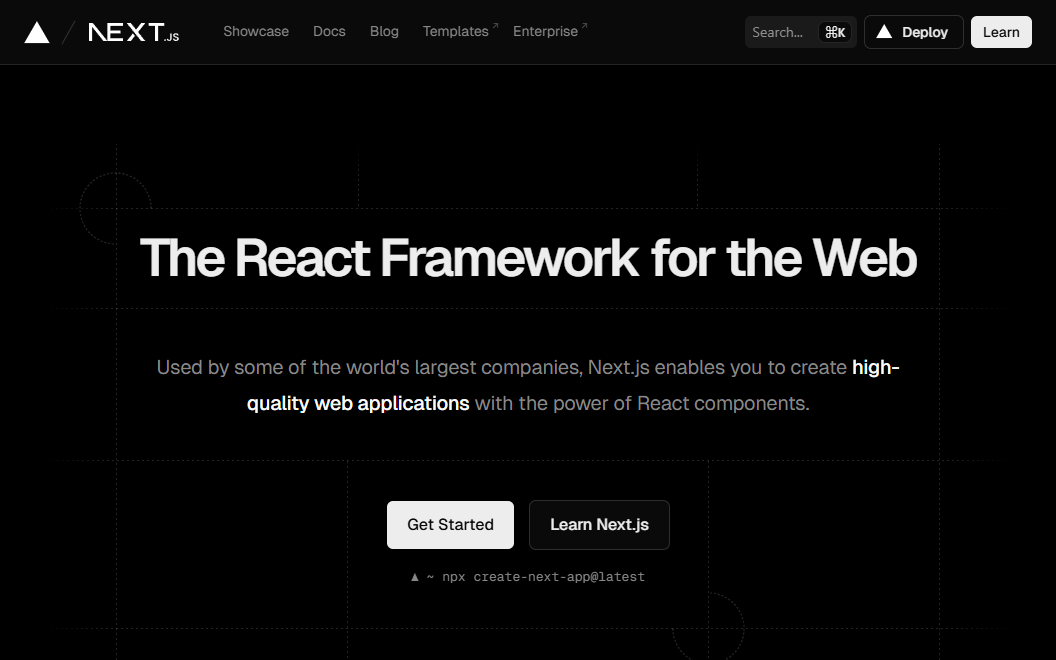The image size is (1056, 660).
Task: Select the Learn Next.js button
Action: [599, 525]
